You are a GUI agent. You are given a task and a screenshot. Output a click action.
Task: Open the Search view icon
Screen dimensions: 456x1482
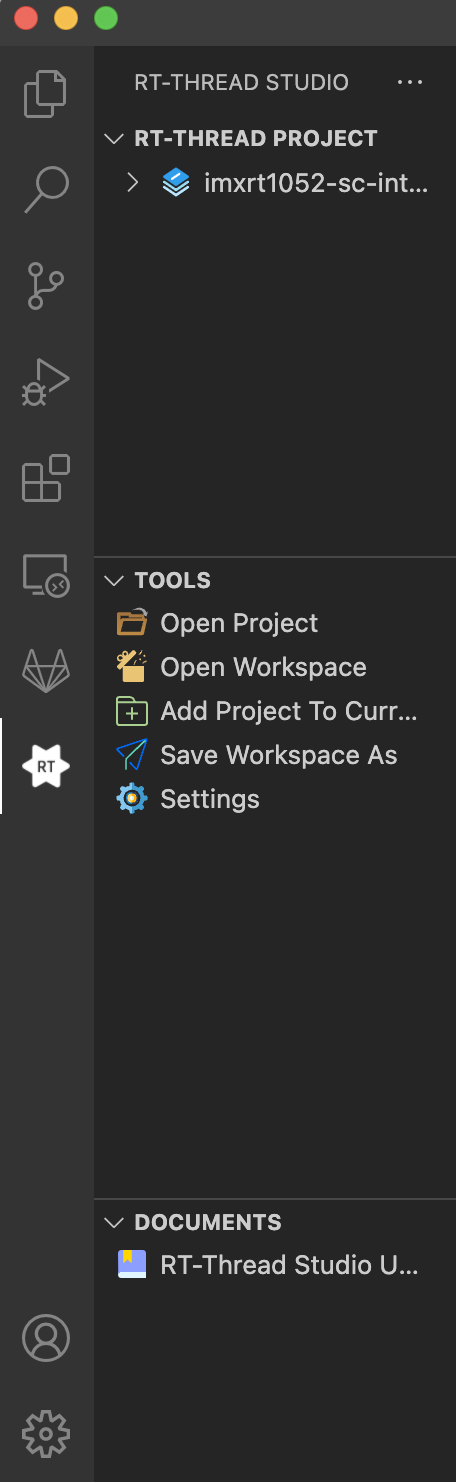click(46, 190)
